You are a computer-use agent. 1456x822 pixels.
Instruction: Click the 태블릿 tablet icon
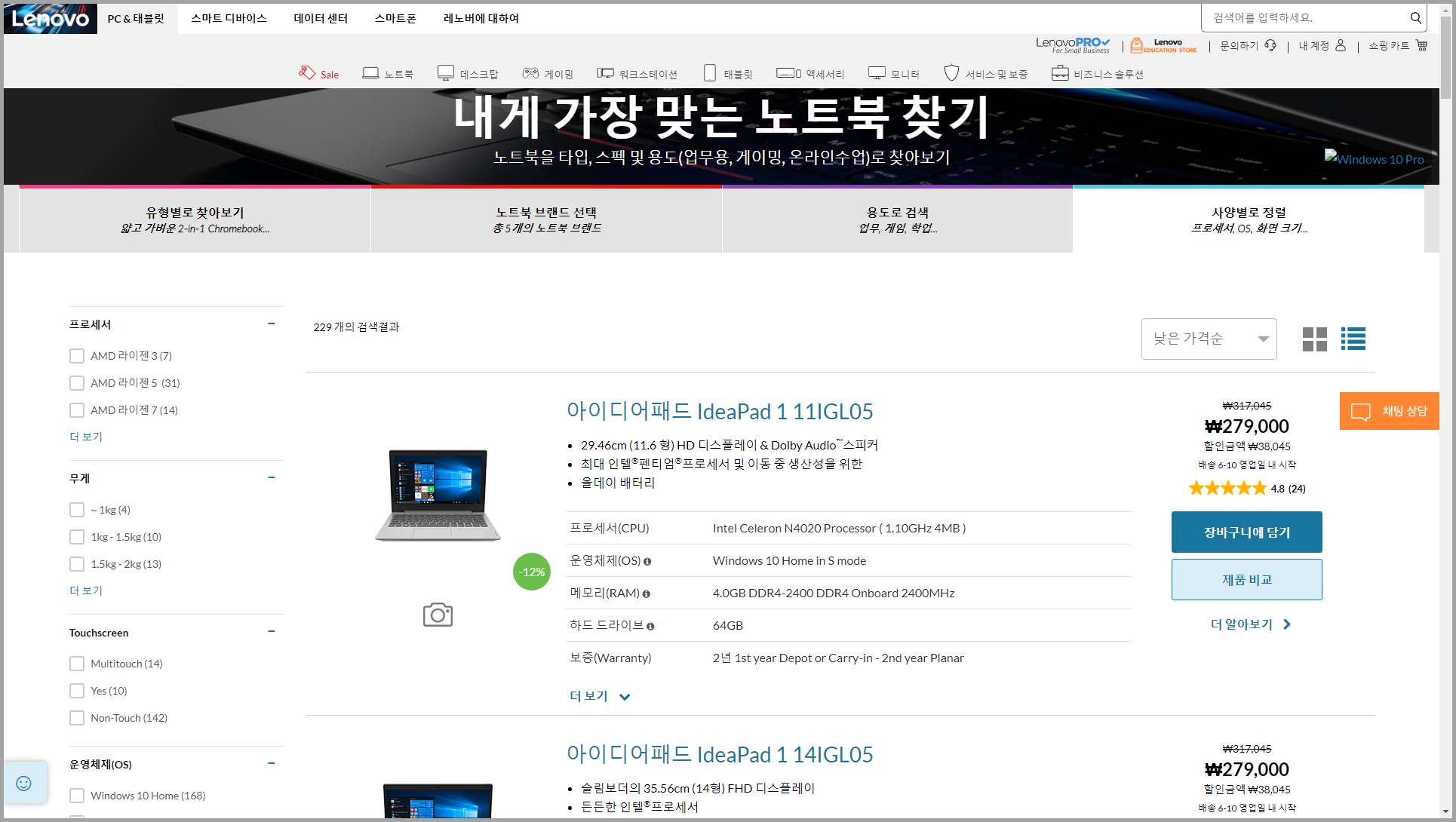710,73
